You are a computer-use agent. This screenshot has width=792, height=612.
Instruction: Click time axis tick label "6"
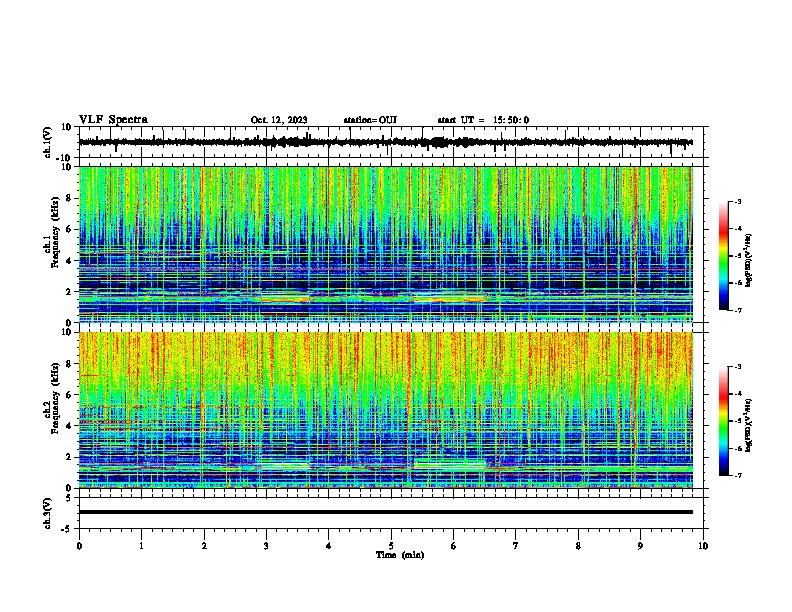click(454, 546)
